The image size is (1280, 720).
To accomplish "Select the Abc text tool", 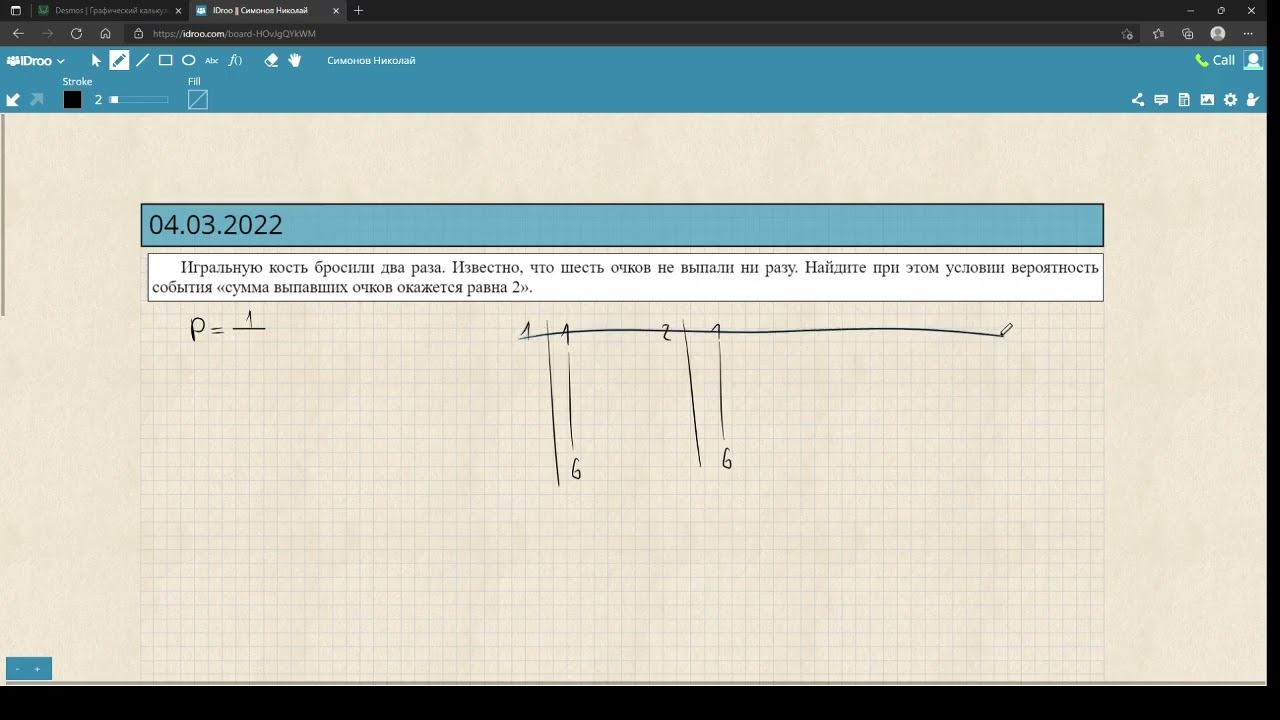I will 211,60.
